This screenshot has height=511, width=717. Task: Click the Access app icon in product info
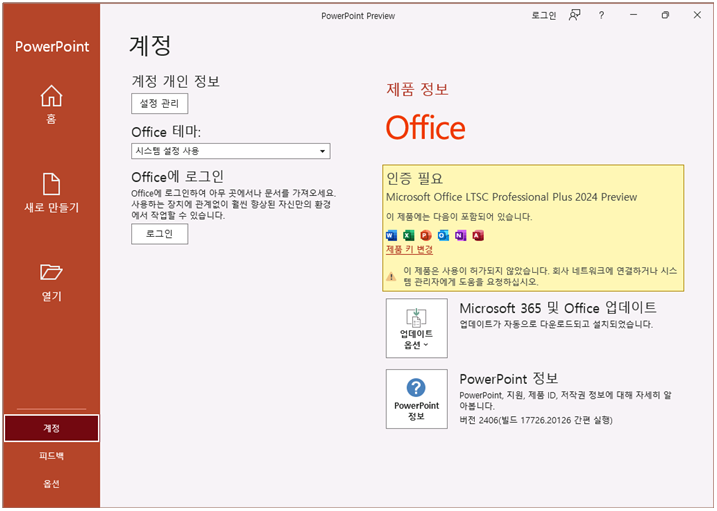coord(478,235)
